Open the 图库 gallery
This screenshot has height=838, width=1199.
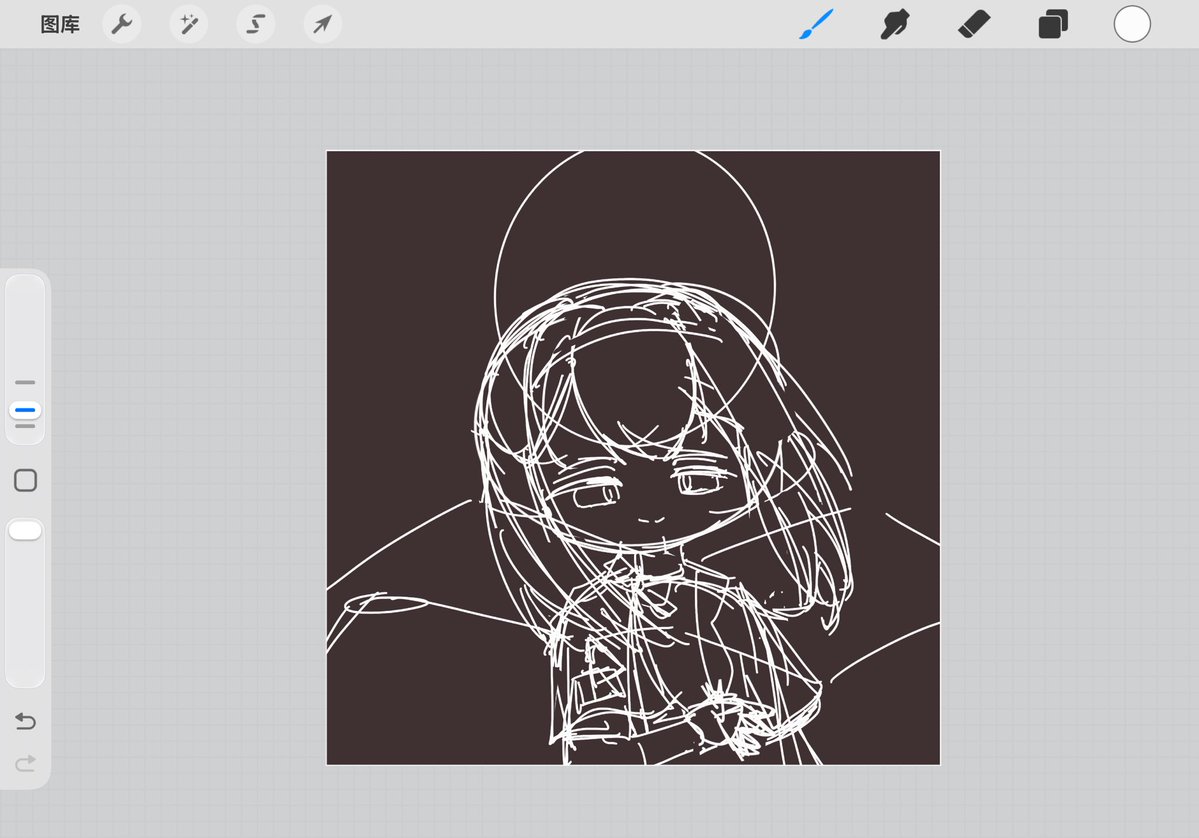60,24
